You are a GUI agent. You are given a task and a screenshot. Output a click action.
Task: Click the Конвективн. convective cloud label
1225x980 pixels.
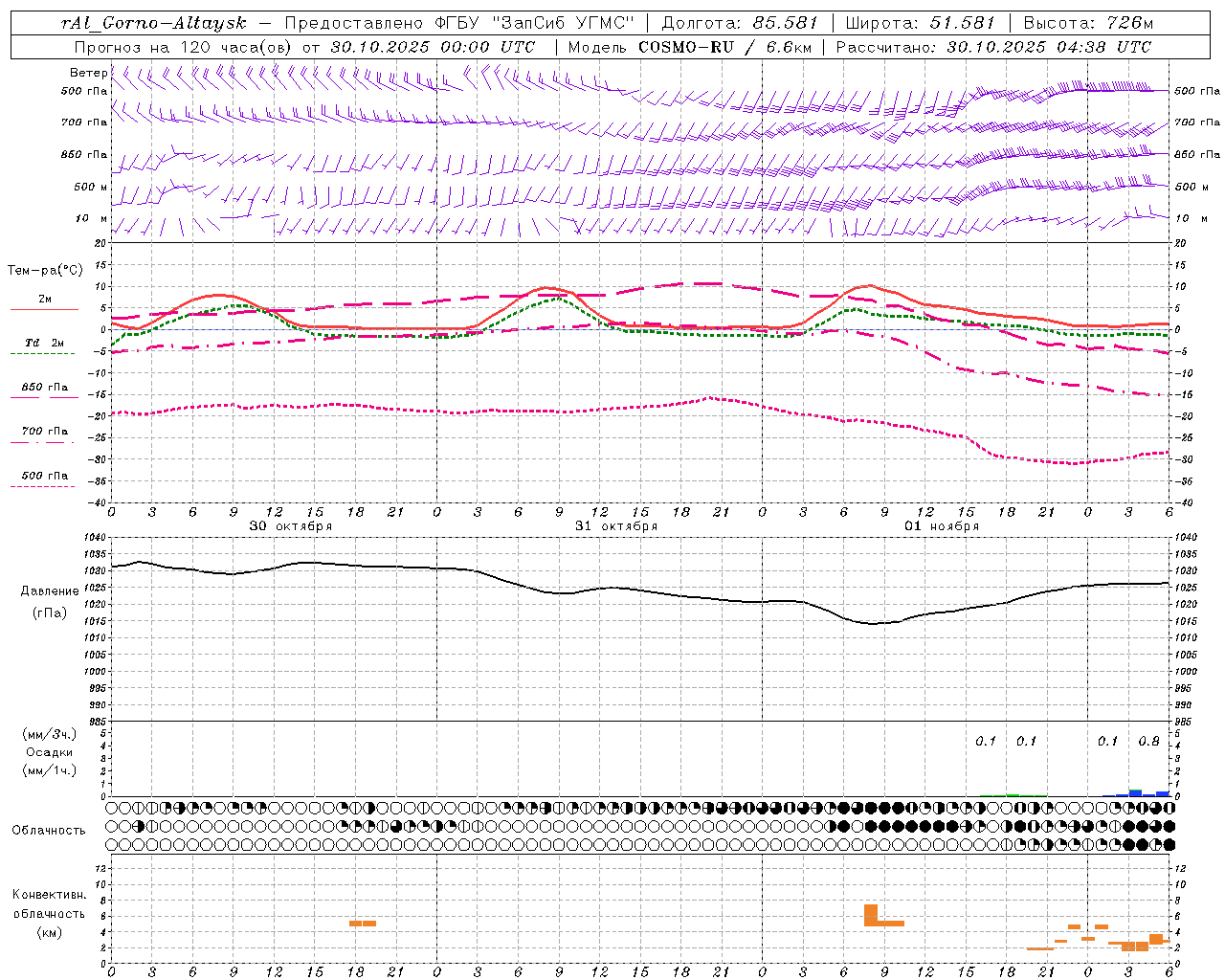coord(49,895)
